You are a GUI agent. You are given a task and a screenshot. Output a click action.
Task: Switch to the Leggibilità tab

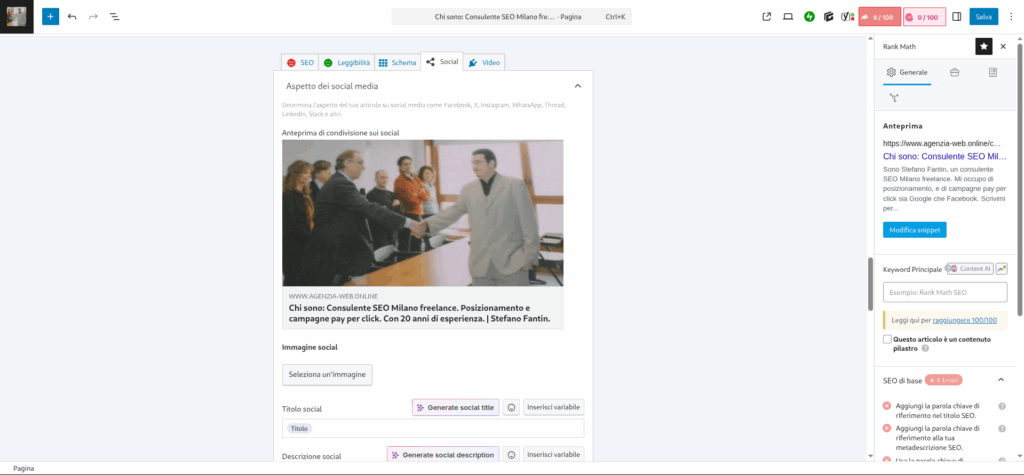click(347, 63)
